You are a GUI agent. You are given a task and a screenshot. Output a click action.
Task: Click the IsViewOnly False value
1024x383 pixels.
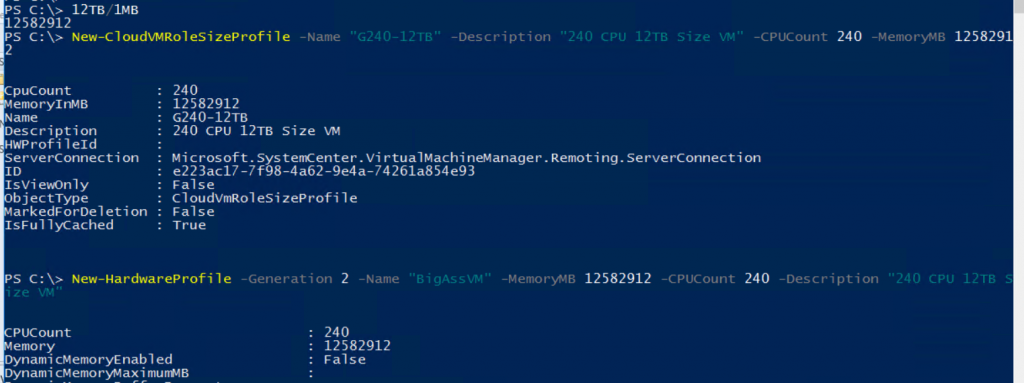[x=193, y=185]
